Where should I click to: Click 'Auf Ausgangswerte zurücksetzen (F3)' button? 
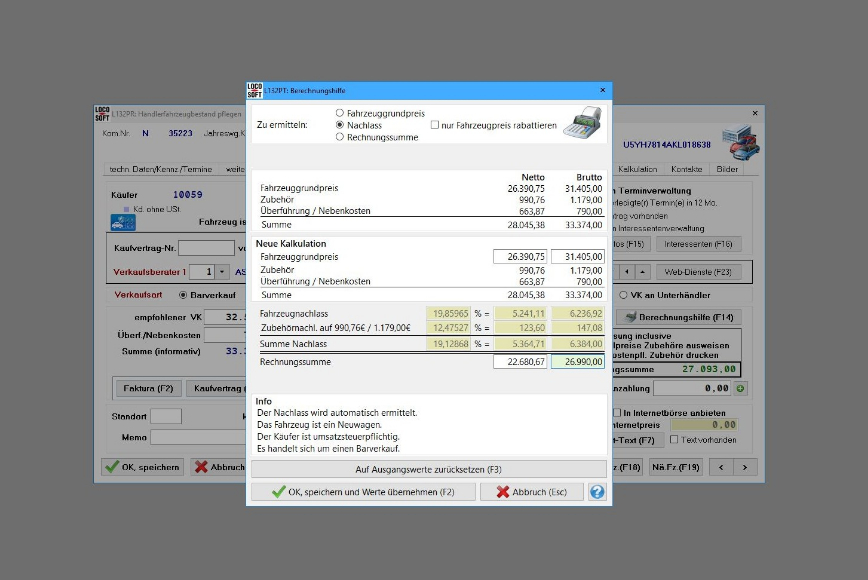click(x=428, y=469)
